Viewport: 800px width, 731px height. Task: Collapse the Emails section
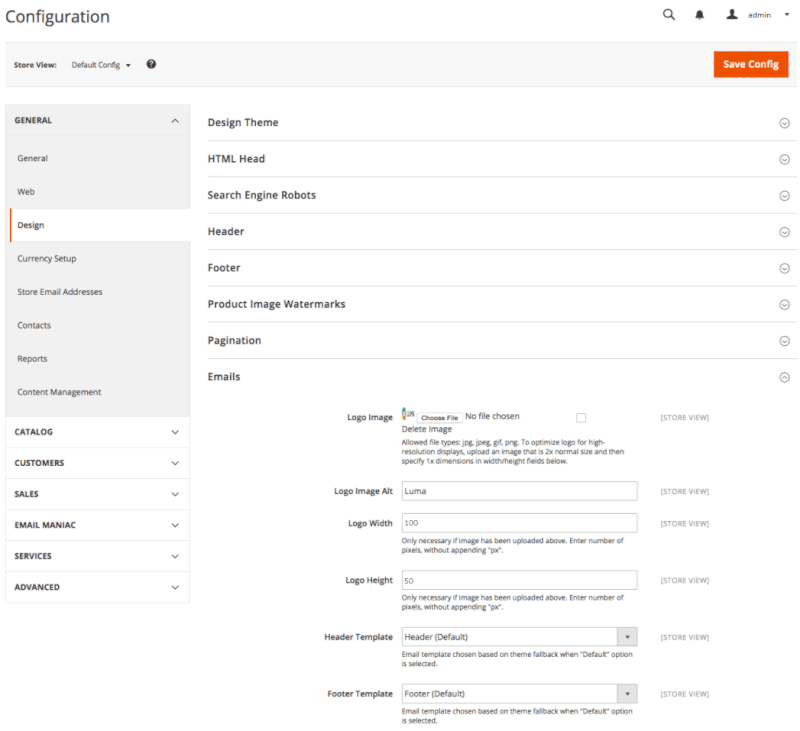coord(782,377)
